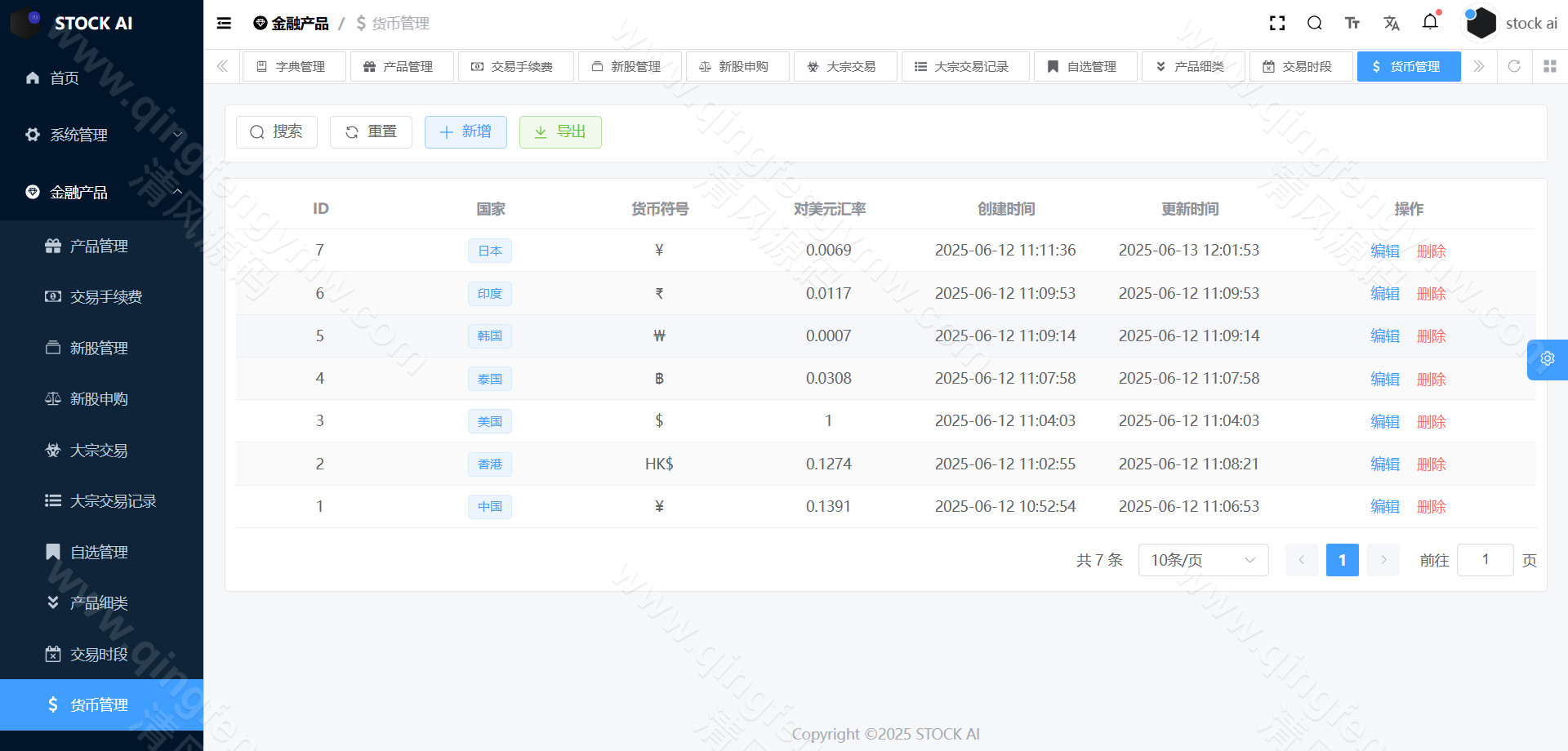Export data with the 导出 button

tap(560, 131)
